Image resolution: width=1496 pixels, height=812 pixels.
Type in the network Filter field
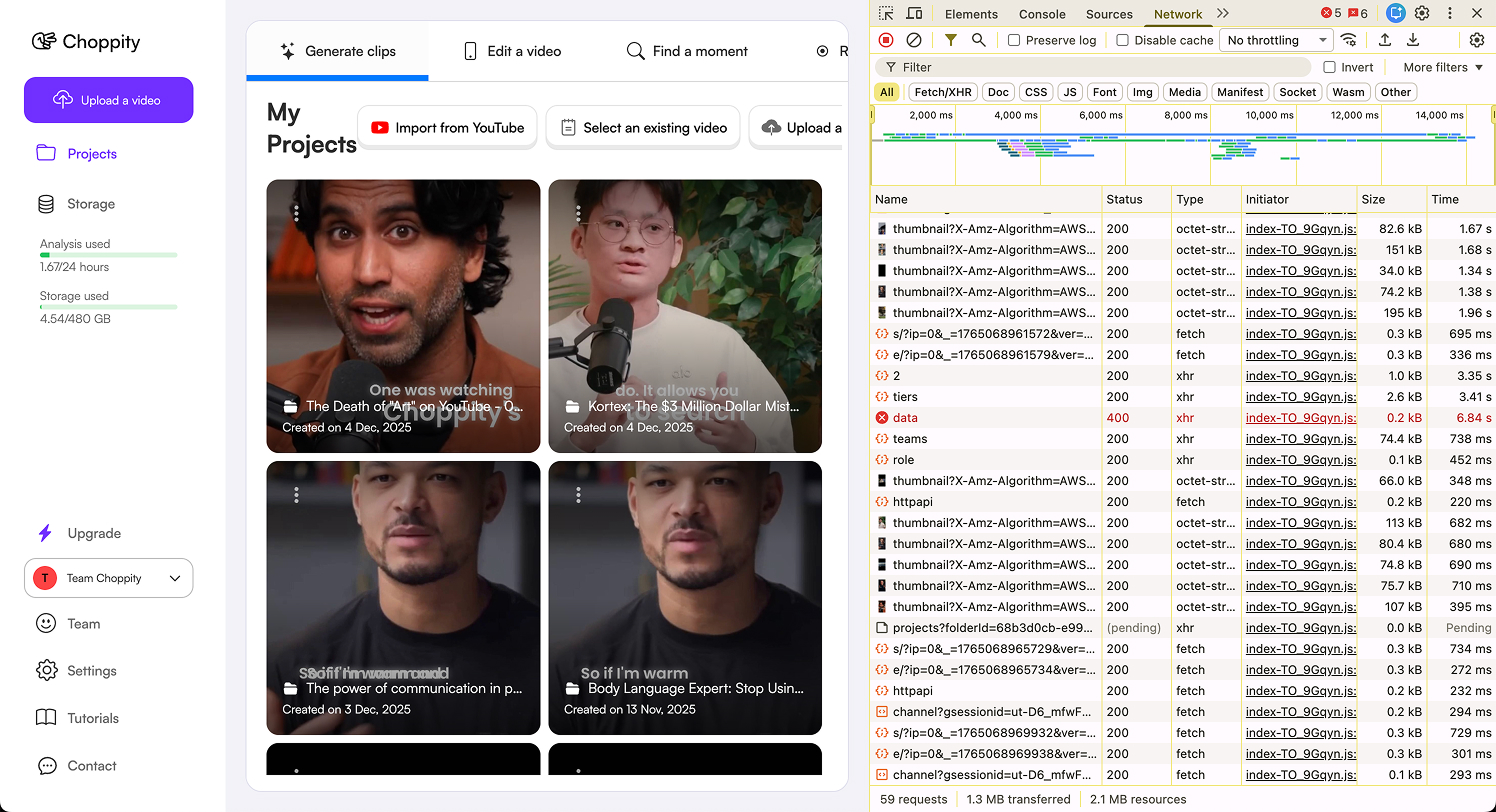click(x=1092, y=67)
